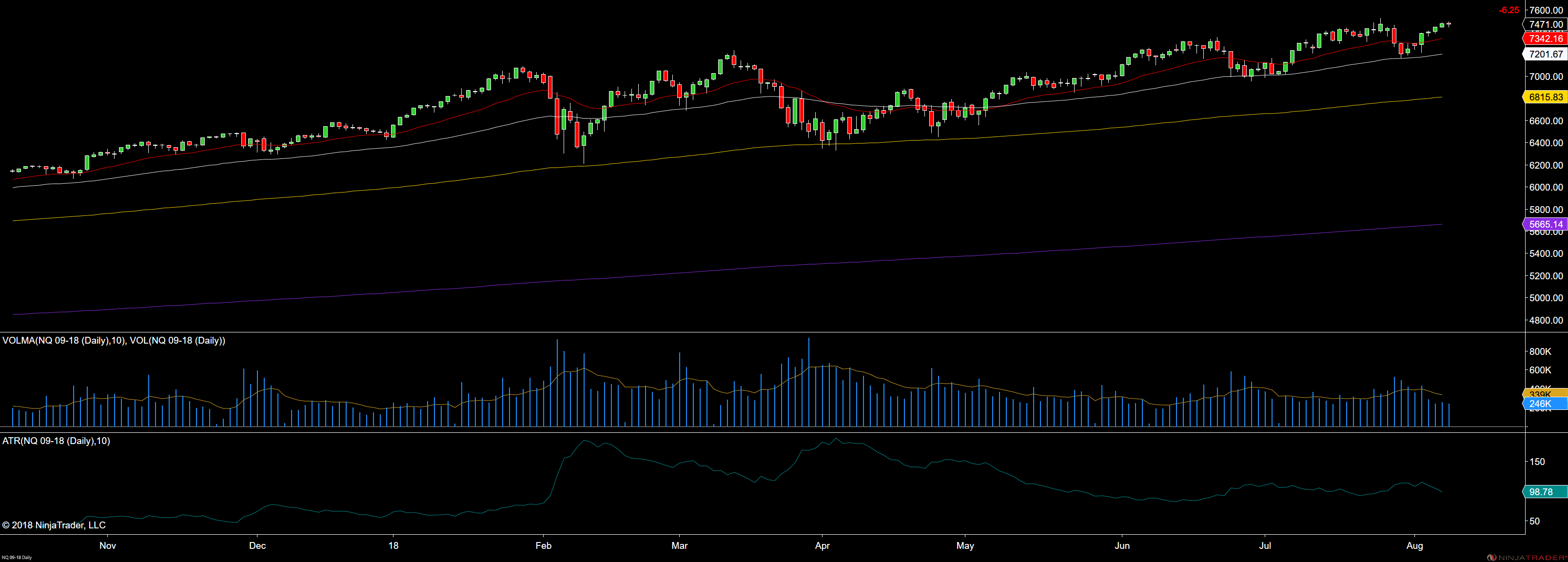Click the 7000.00 price axis label
1568x562 pixels.
point(1546,77)
